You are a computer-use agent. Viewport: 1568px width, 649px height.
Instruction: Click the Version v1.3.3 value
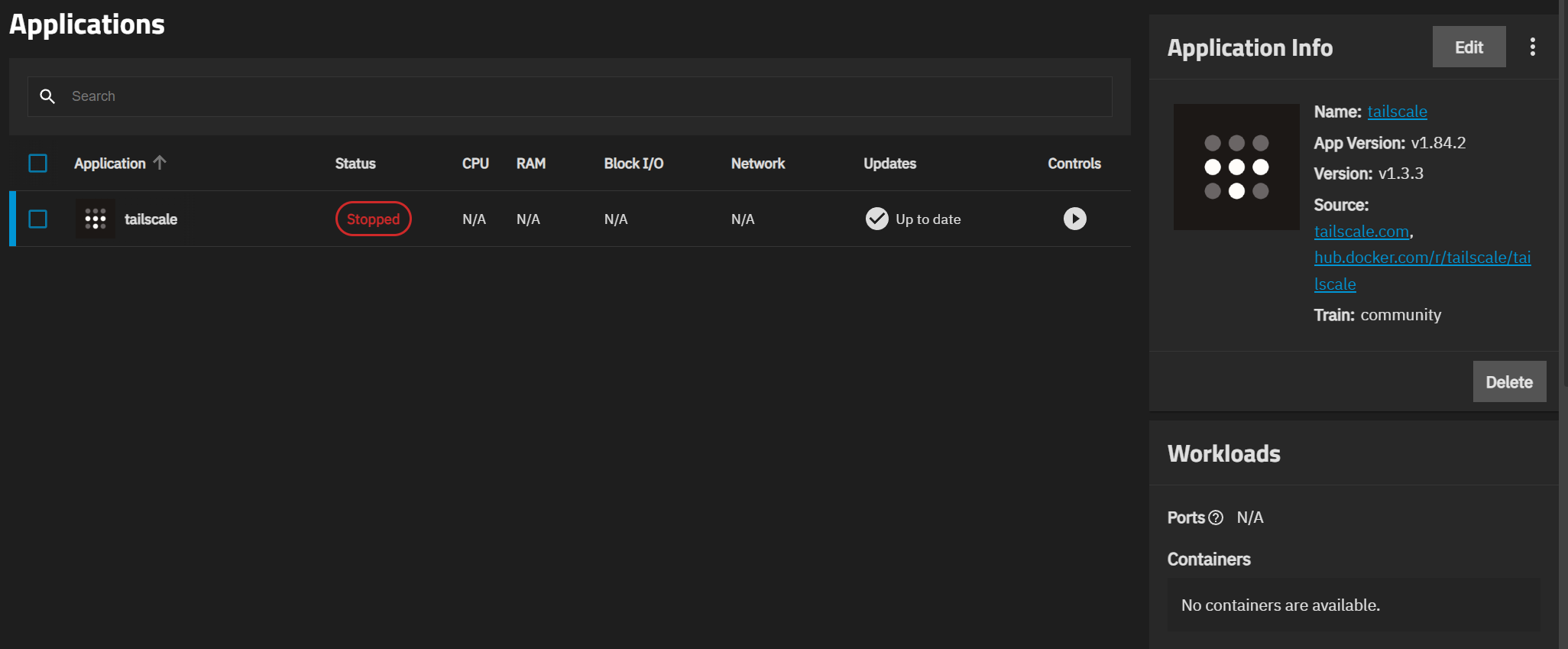pyautogui.click(x=1401, y=174)
